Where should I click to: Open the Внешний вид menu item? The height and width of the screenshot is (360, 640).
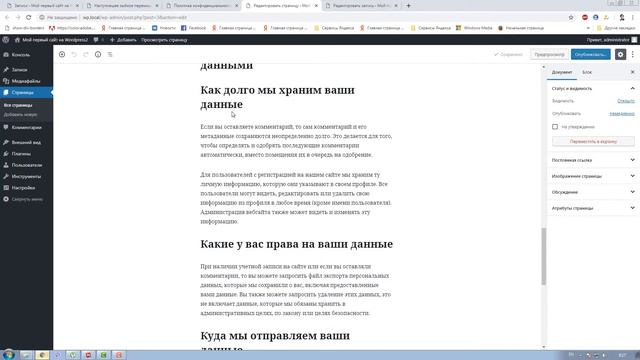[27, 142]
